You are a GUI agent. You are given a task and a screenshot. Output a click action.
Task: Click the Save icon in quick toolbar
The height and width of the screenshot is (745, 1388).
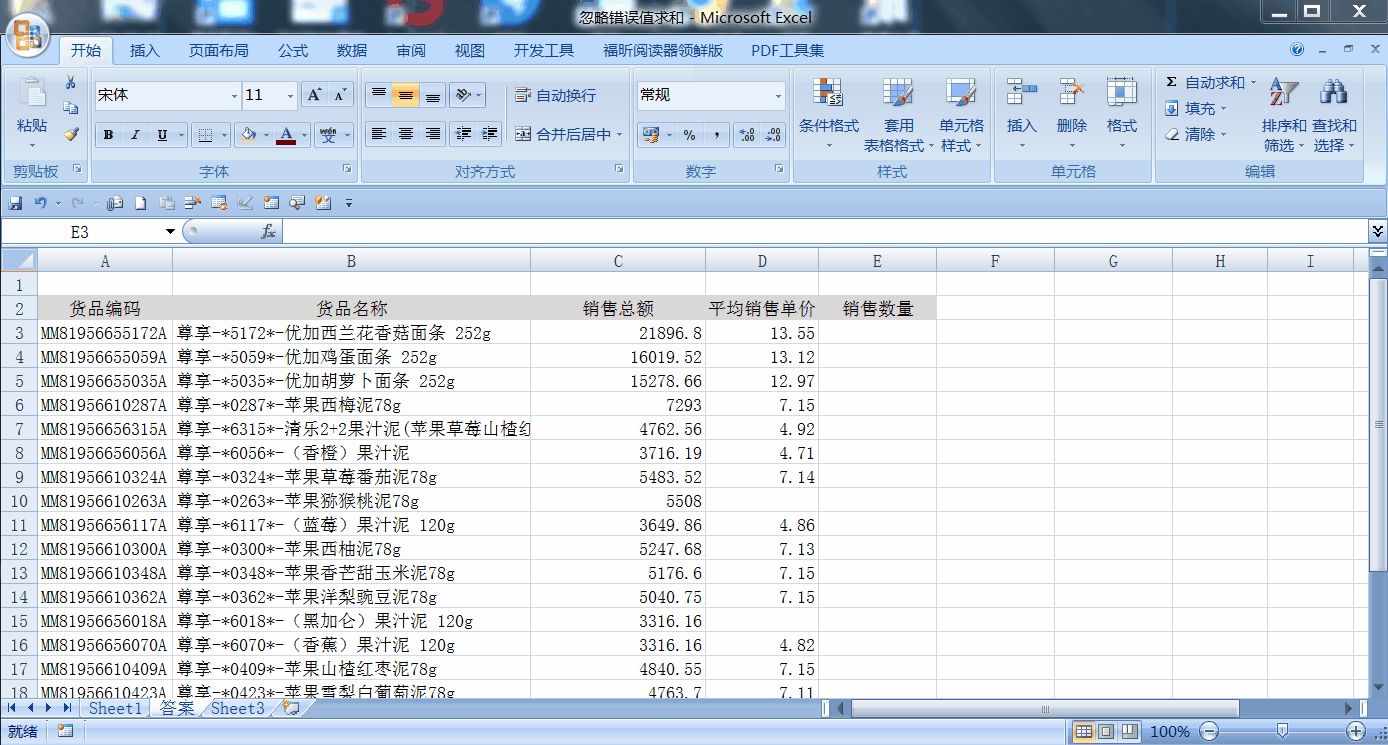[x=16, y=203]
